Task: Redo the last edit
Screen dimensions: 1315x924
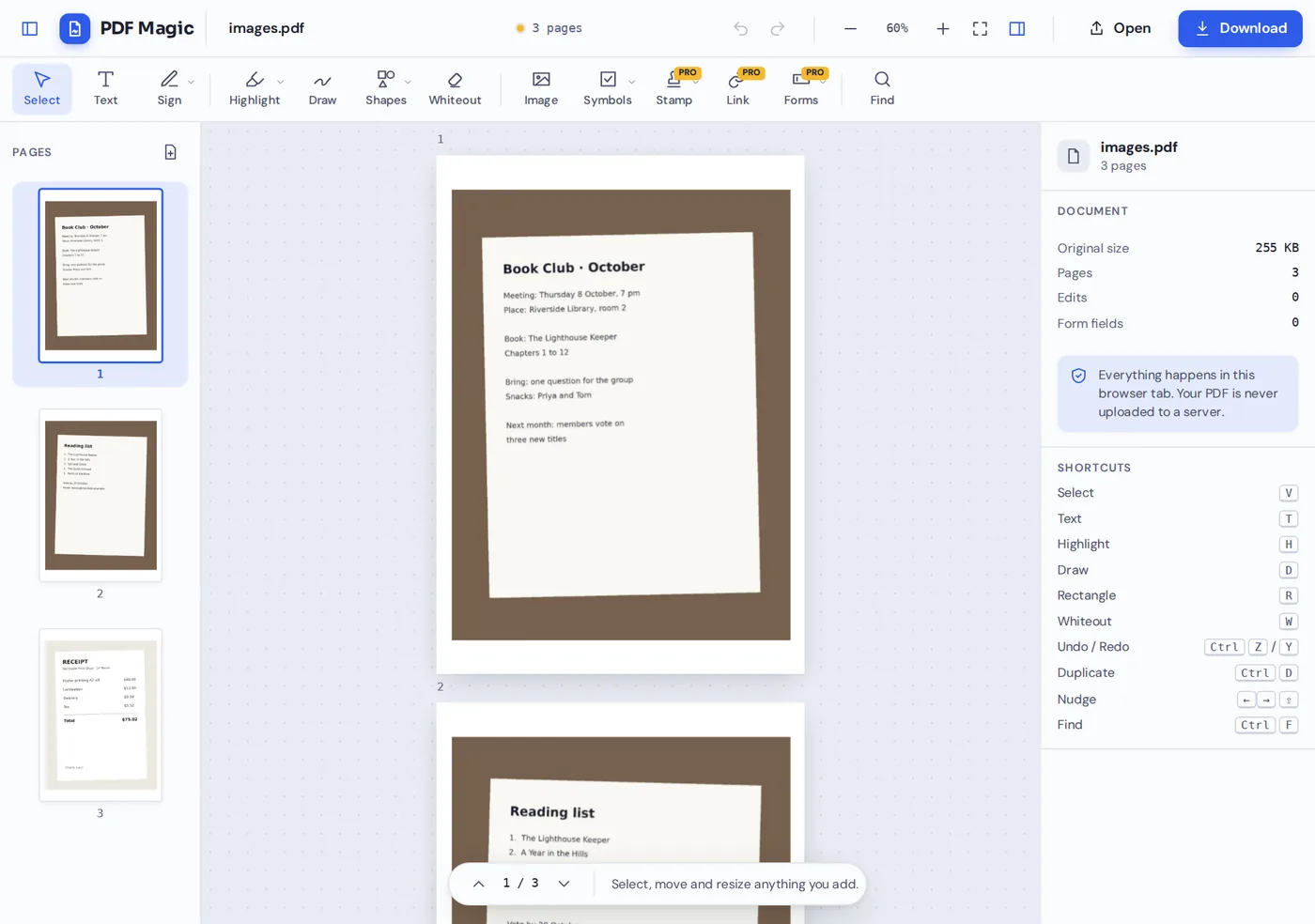Action: [x=778, y=28]
